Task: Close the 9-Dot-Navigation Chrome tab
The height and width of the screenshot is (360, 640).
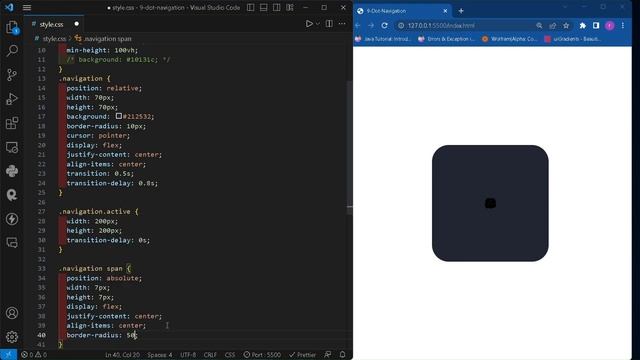Action: 445,11
